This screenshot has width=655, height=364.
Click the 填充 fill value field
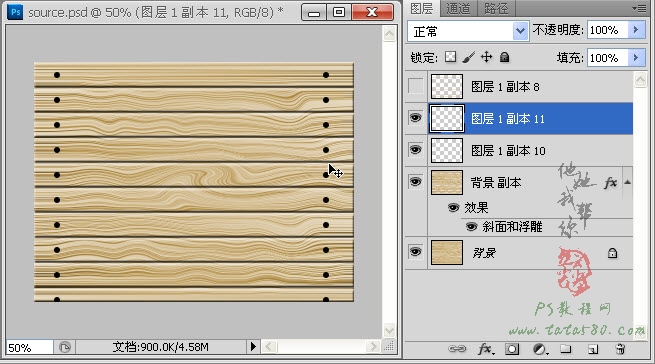point(608,58)
